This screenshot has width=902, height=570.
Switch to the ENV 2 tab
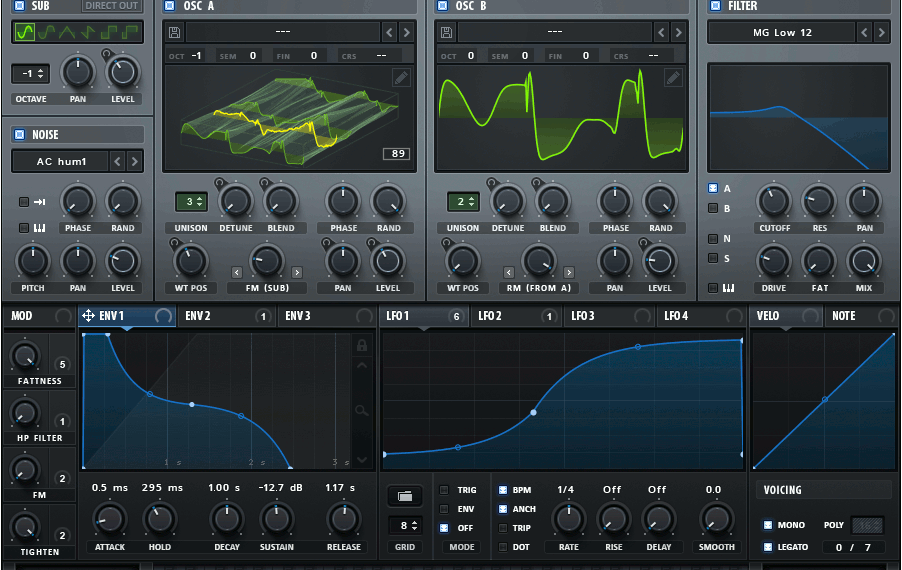198,316
